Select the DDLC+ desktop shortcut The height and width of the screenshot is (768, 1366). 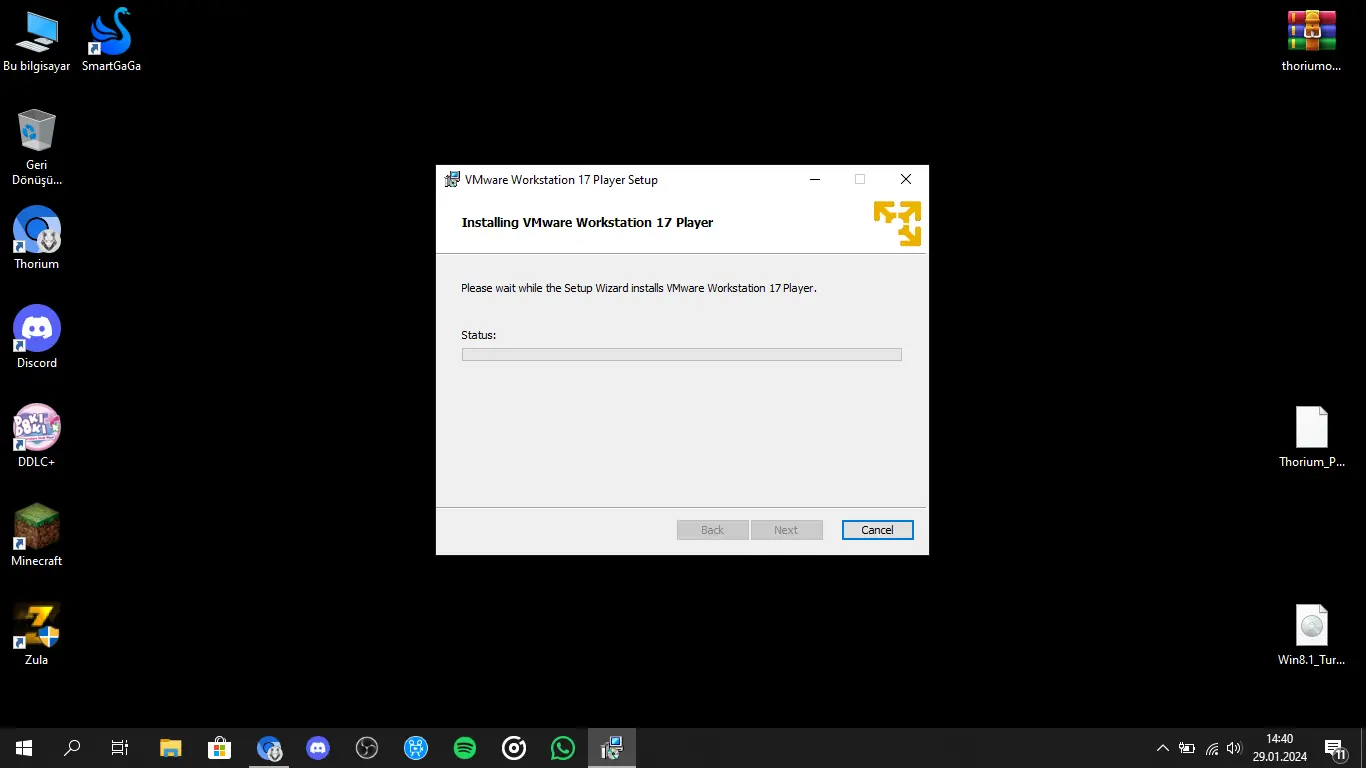(37, 436)
